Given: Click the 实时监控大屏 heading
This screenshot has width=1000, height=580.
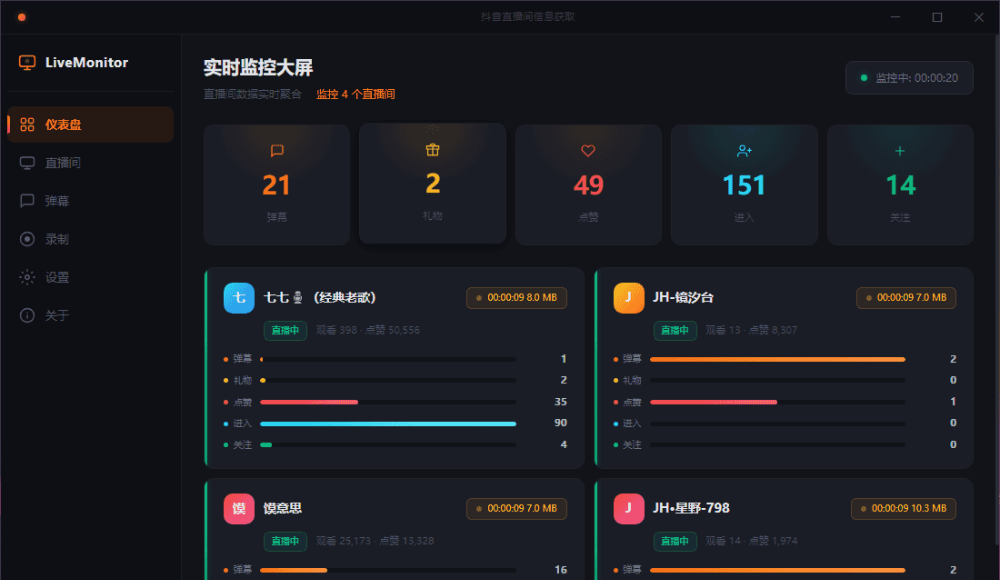Looking at the screenshot, I should click(x=258, y=67).
